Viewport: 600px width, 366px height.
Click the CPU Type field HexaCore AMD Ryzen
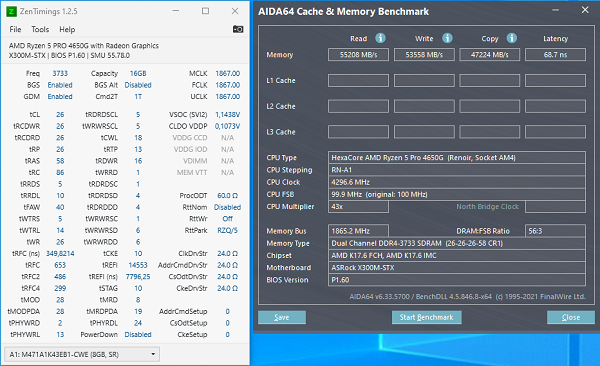click(457, 158)
